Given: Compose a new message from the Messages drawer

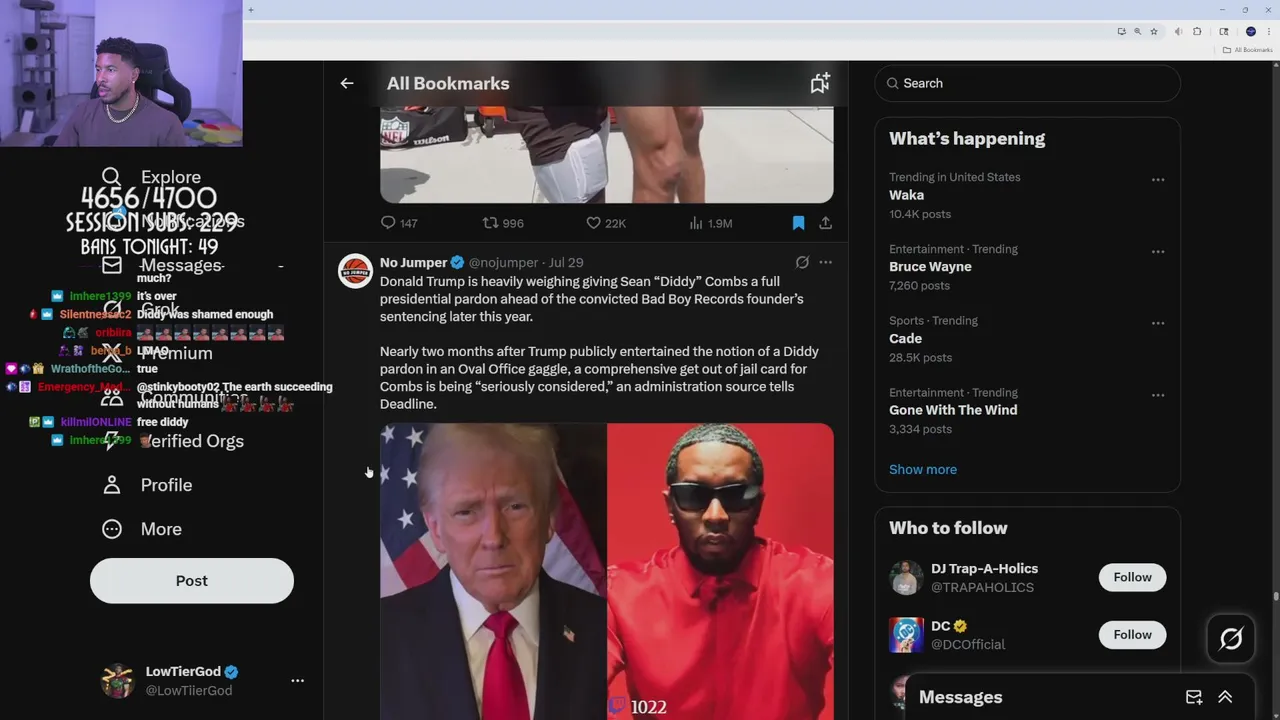Looking at the screenshot, I should click(x=1194, y=697).
